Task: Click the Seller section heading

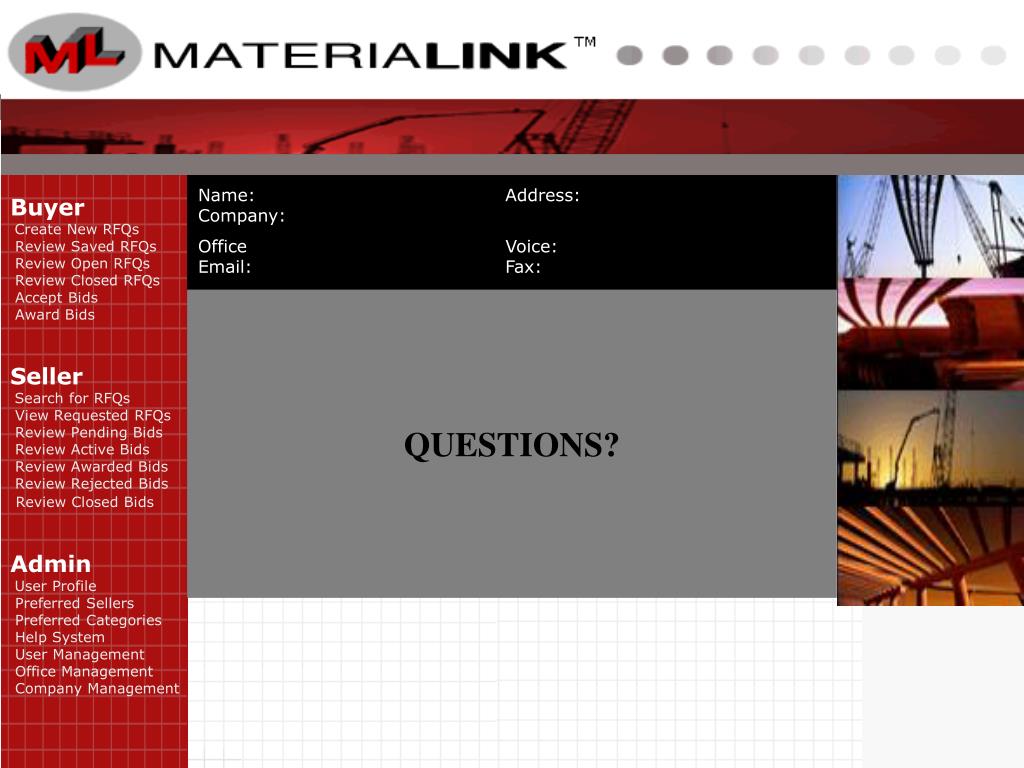Action: tap(46, 376)
